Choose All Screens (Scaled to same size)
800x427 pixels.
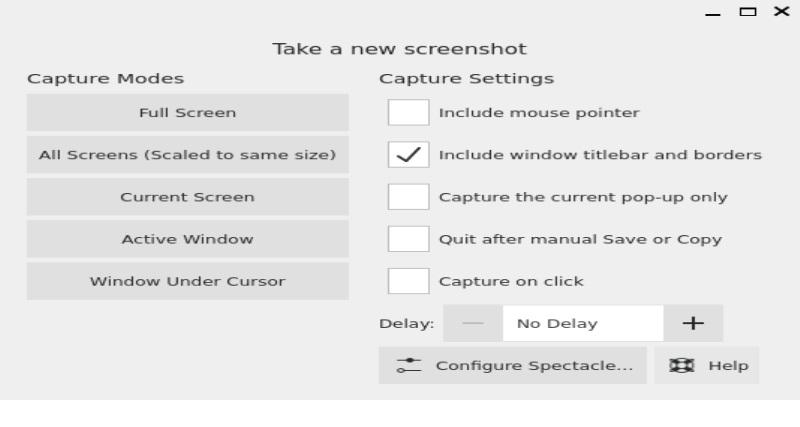pyautogui.click(x=187, y=155)
